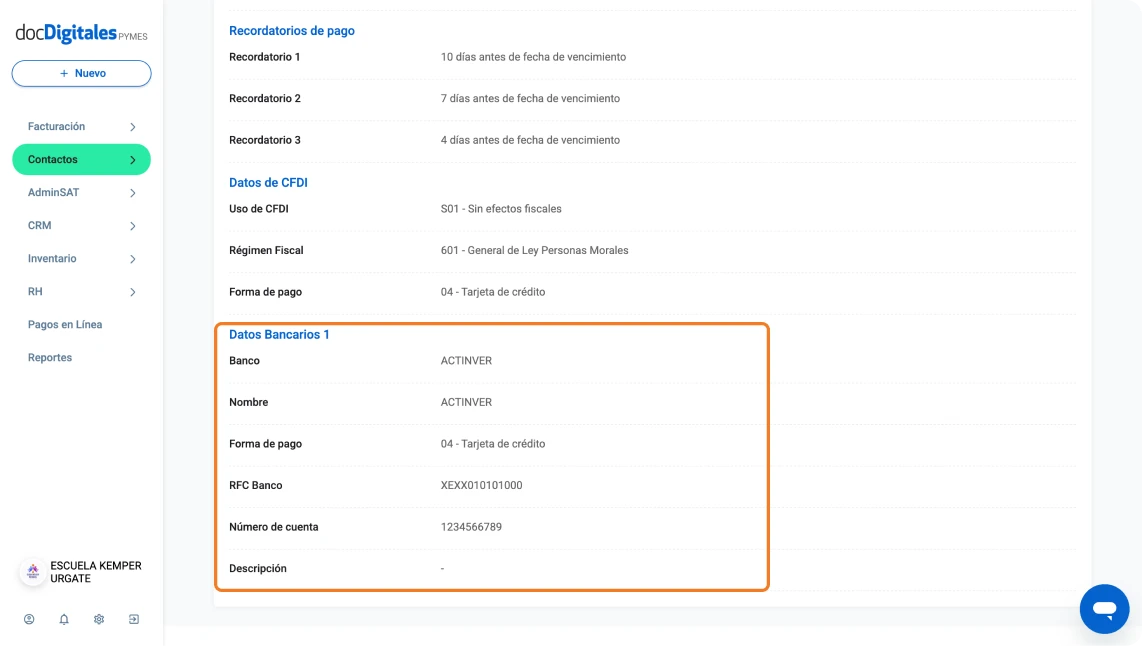This screenshot has height=646, width=1142.
Task: Click the Número de cuenta label
Action: pos(274,527)
